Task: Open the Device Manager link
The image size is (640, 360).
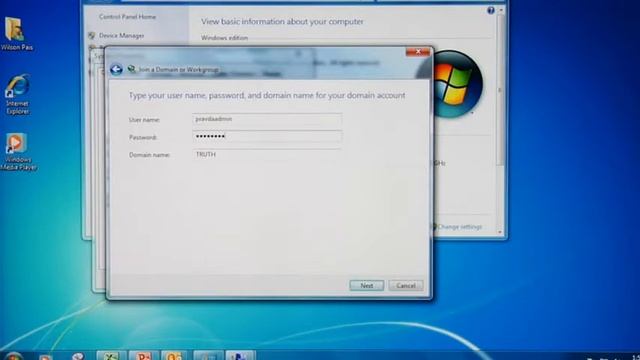Action: pos(121,36)
